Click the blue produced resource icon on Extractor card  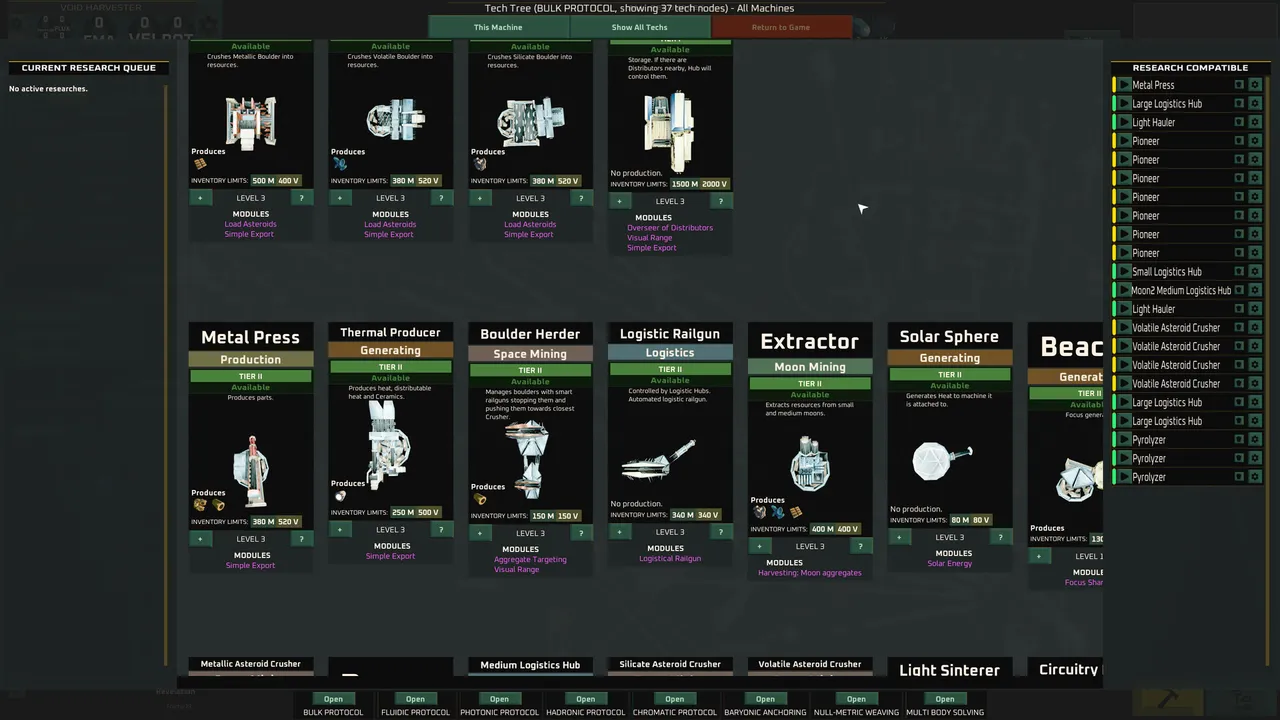pos(778,512)
